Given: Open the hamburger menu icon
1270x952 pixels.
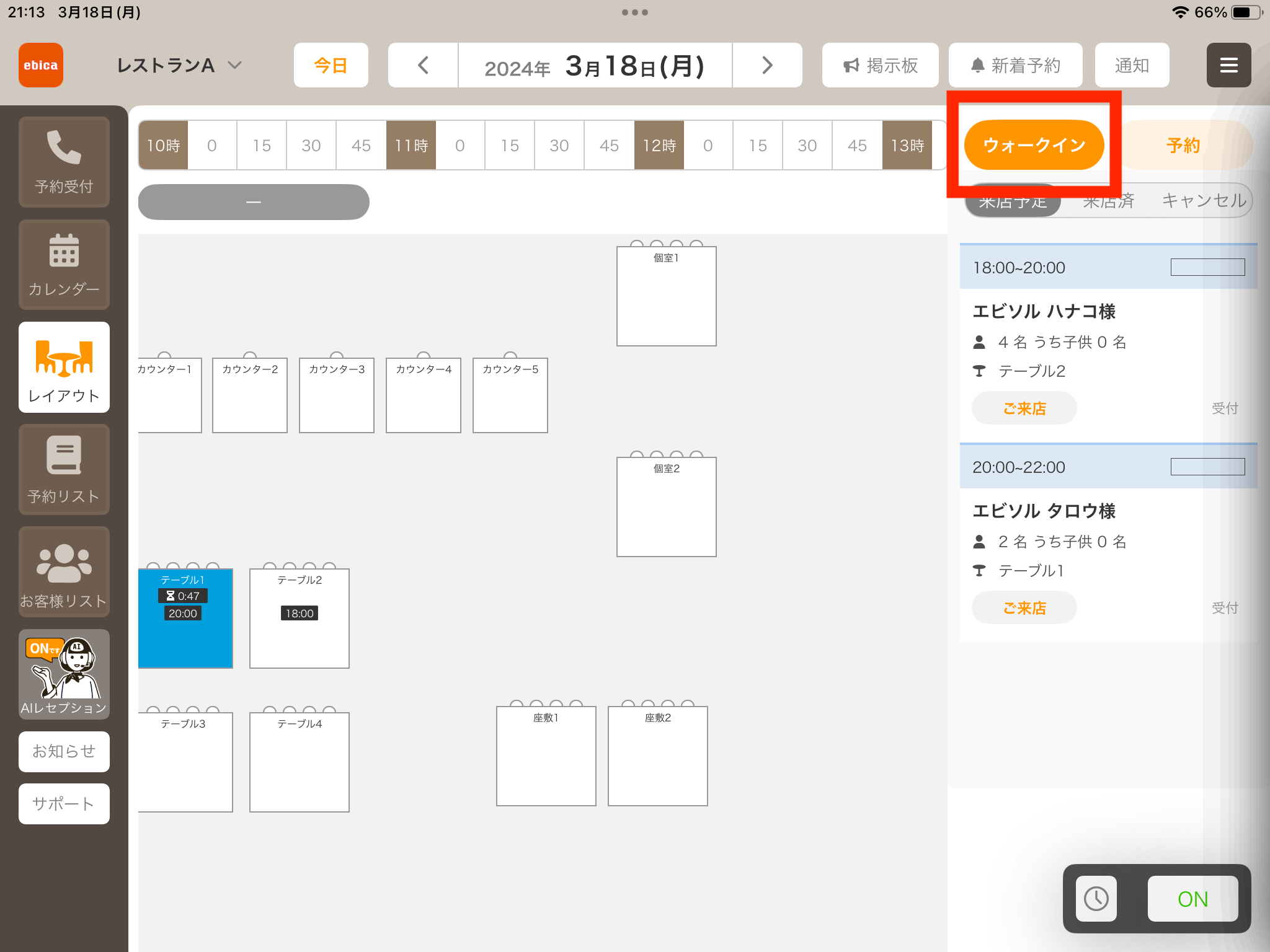Looking at the screenshot, I should click(x=1228, y=65).
